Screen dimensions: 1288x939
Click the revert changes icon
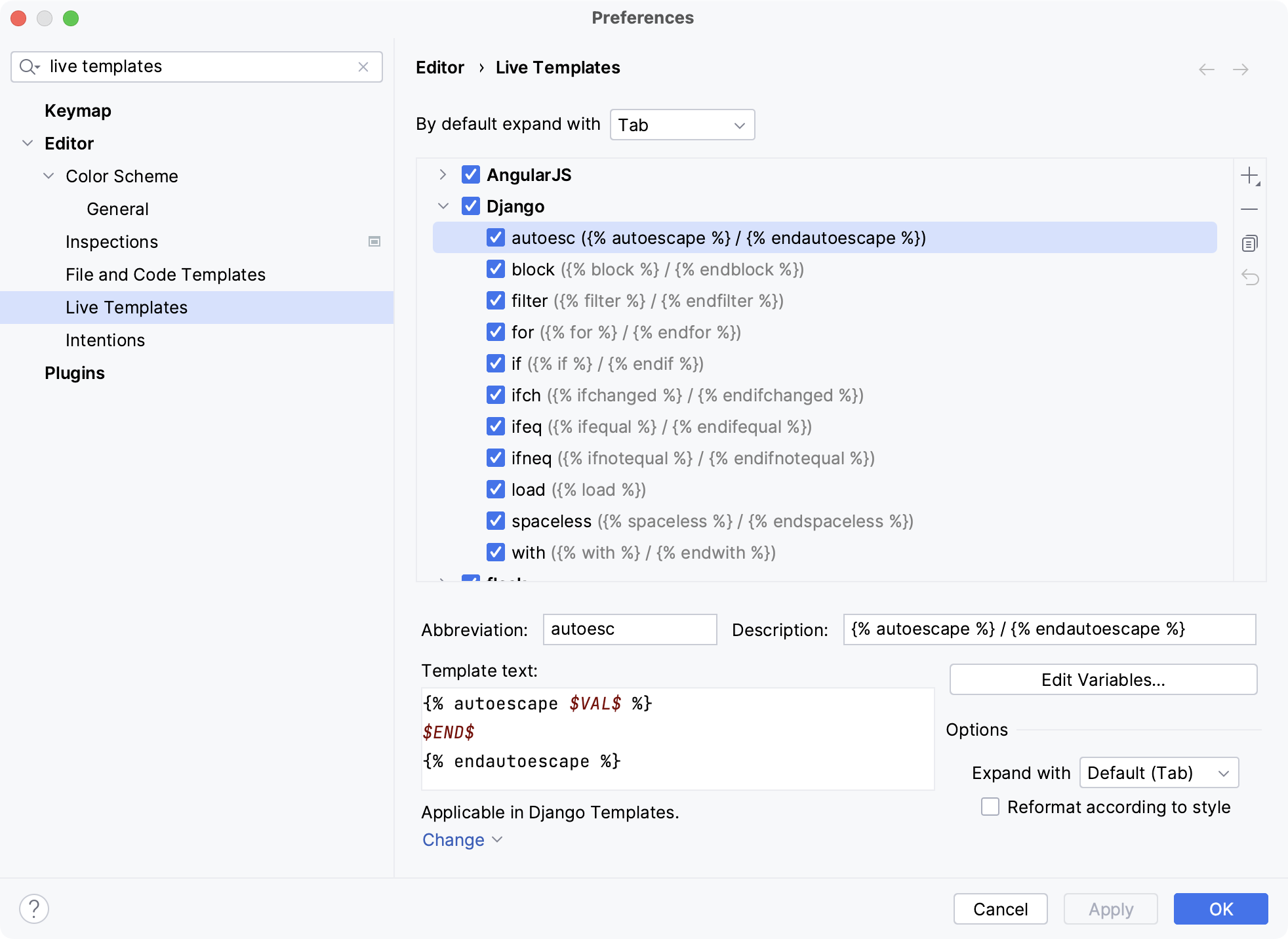tap(1253, 275)
